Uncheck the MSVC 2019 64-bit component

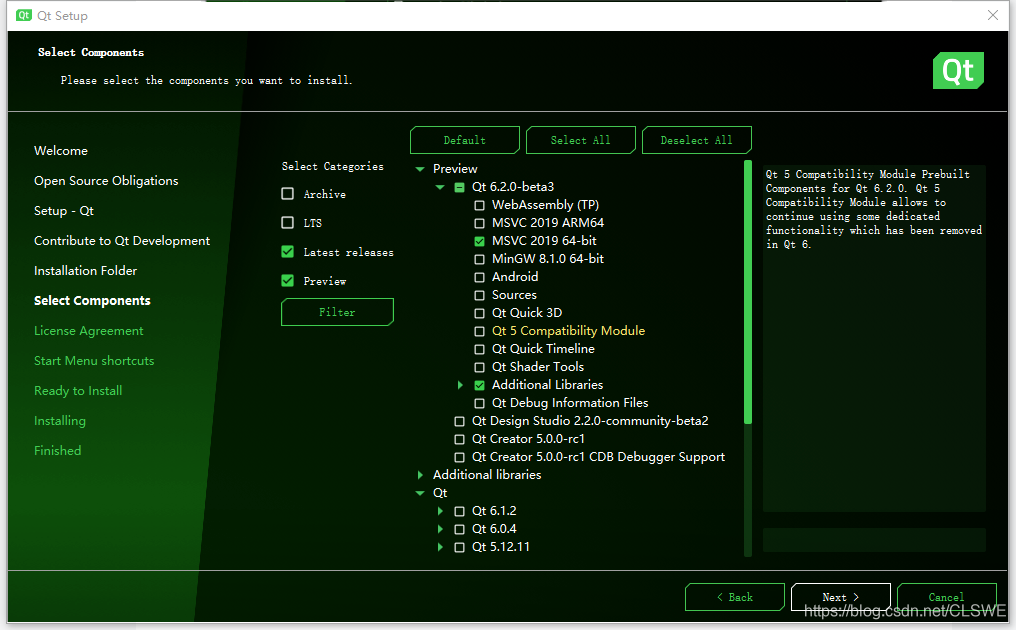(479, 242)
